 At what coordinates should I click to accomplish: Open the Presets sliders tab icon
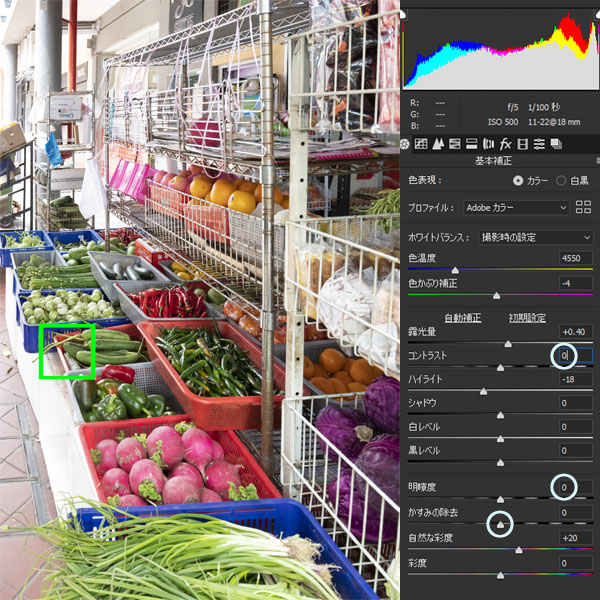click(539, 144)
